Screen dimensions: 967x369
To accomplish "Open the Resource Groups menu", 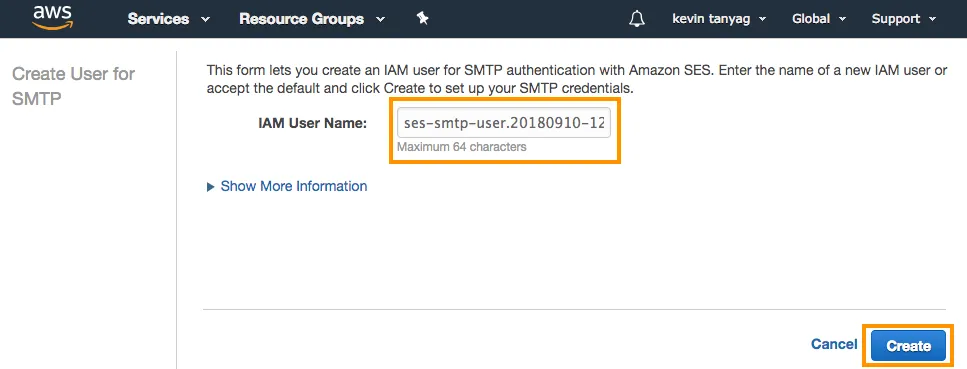I will [x=312, y=19].
